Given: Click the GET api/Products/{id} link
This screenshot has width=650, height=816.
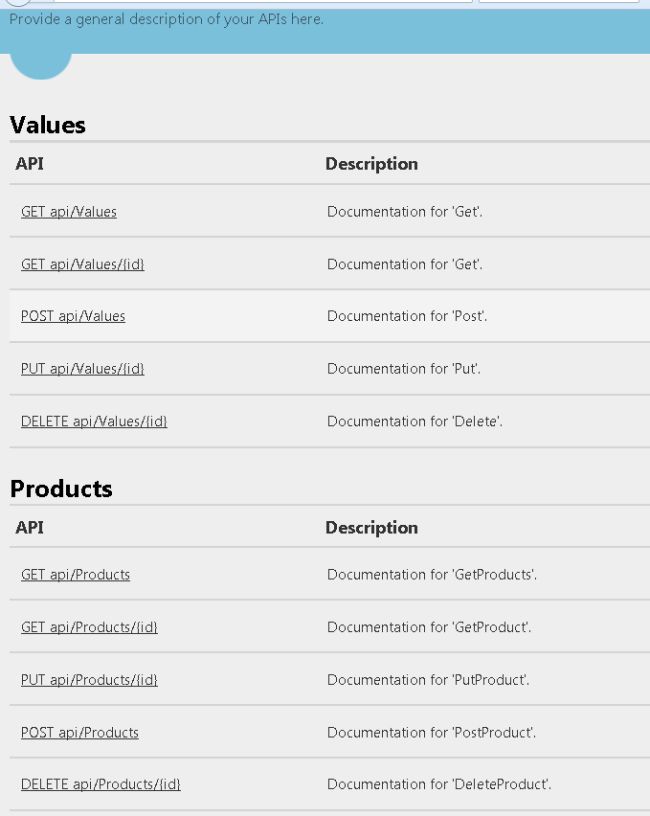Looking at the screenshot, I should tap(89, 627).
